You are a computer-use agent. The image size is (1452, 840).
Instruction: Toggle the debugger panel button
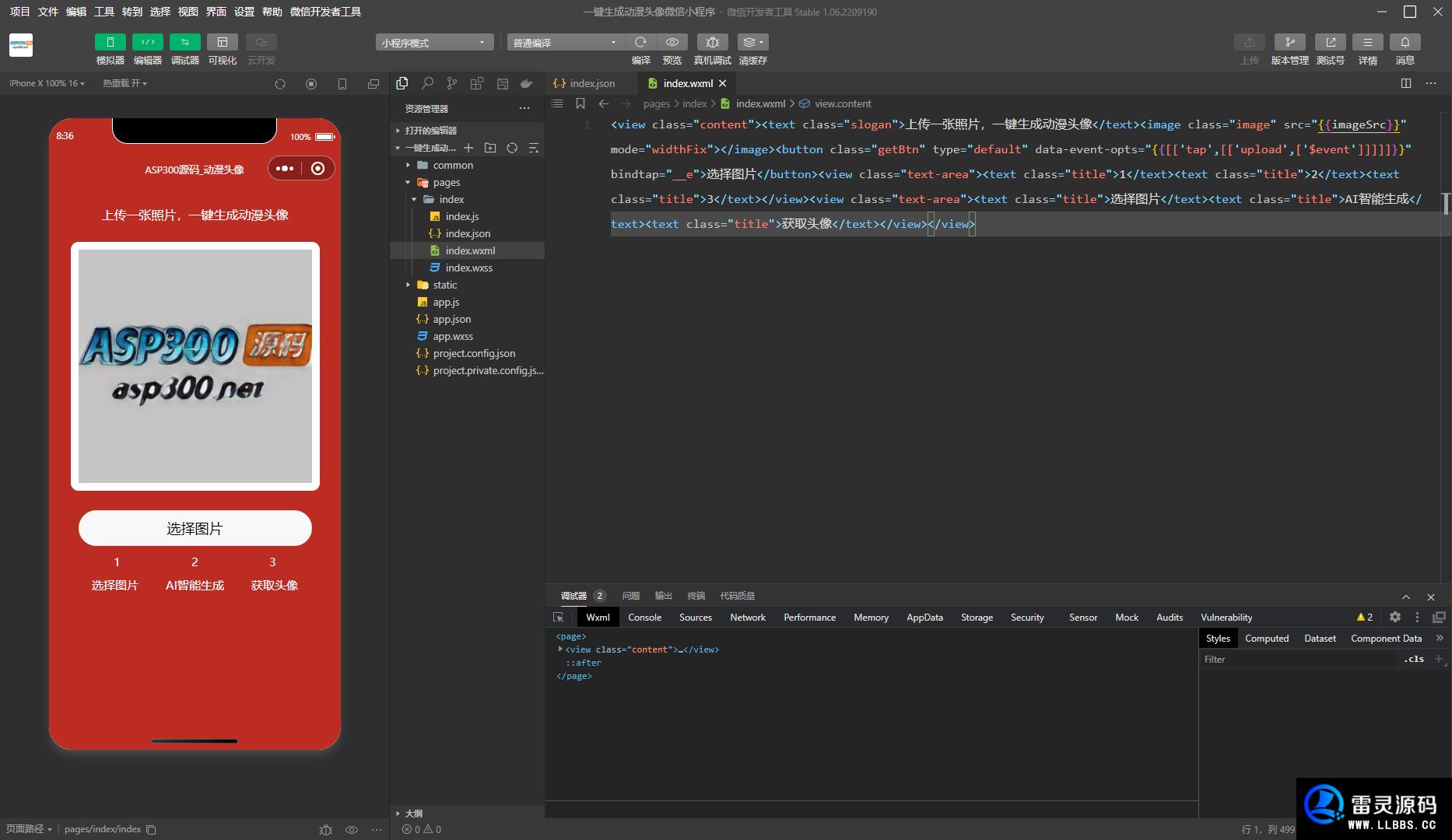point(184,42)
